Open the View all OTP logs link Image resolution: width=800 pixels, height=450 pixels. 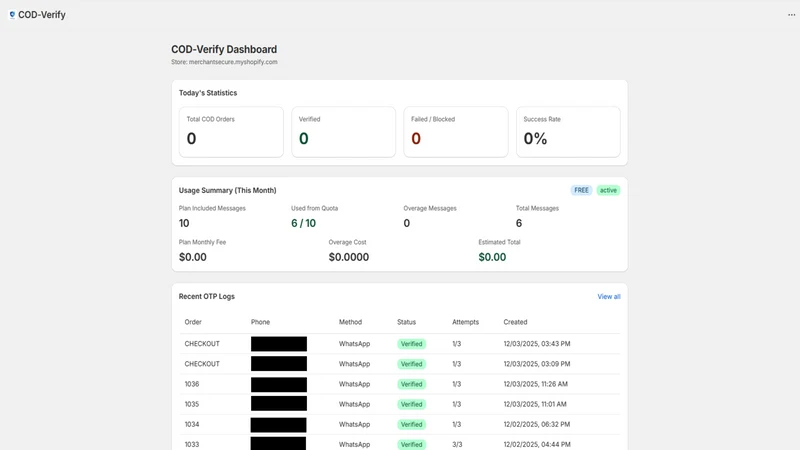[609, 296]
